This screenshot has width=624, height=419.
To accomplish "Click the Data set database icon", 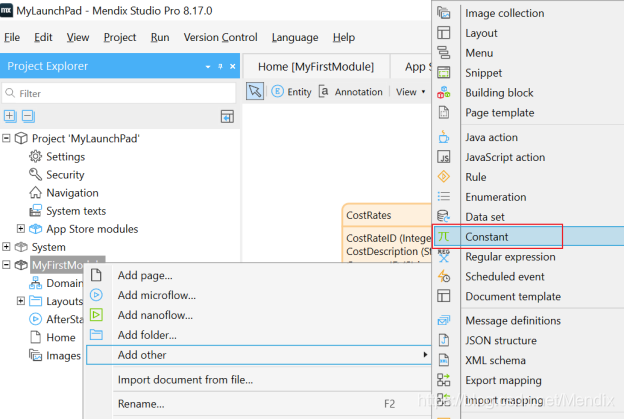I will (444, 216).
